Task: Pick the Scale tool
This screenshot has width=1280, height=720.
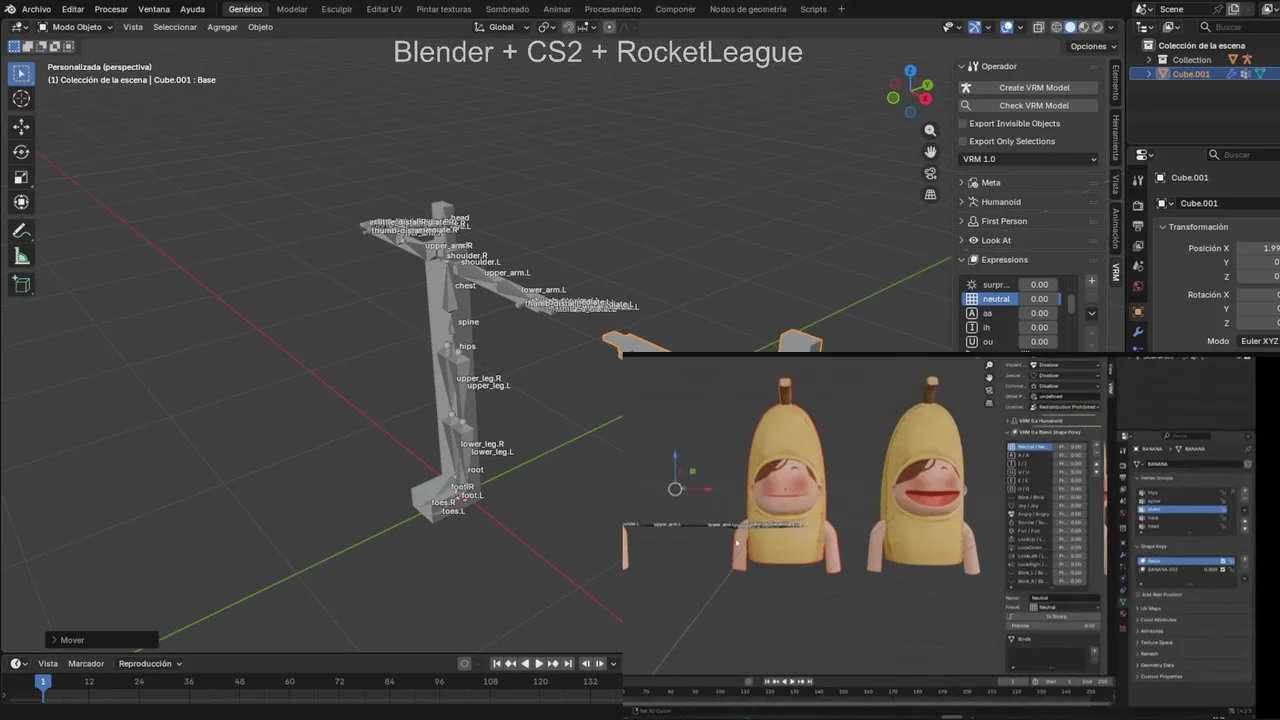Action: pyautogui.click(x=21, y=177)
